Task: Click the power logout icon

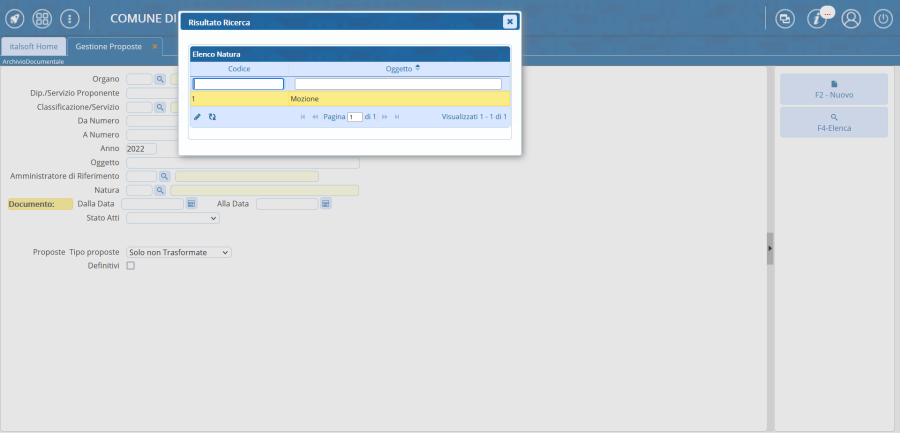Action: point(883,18)
